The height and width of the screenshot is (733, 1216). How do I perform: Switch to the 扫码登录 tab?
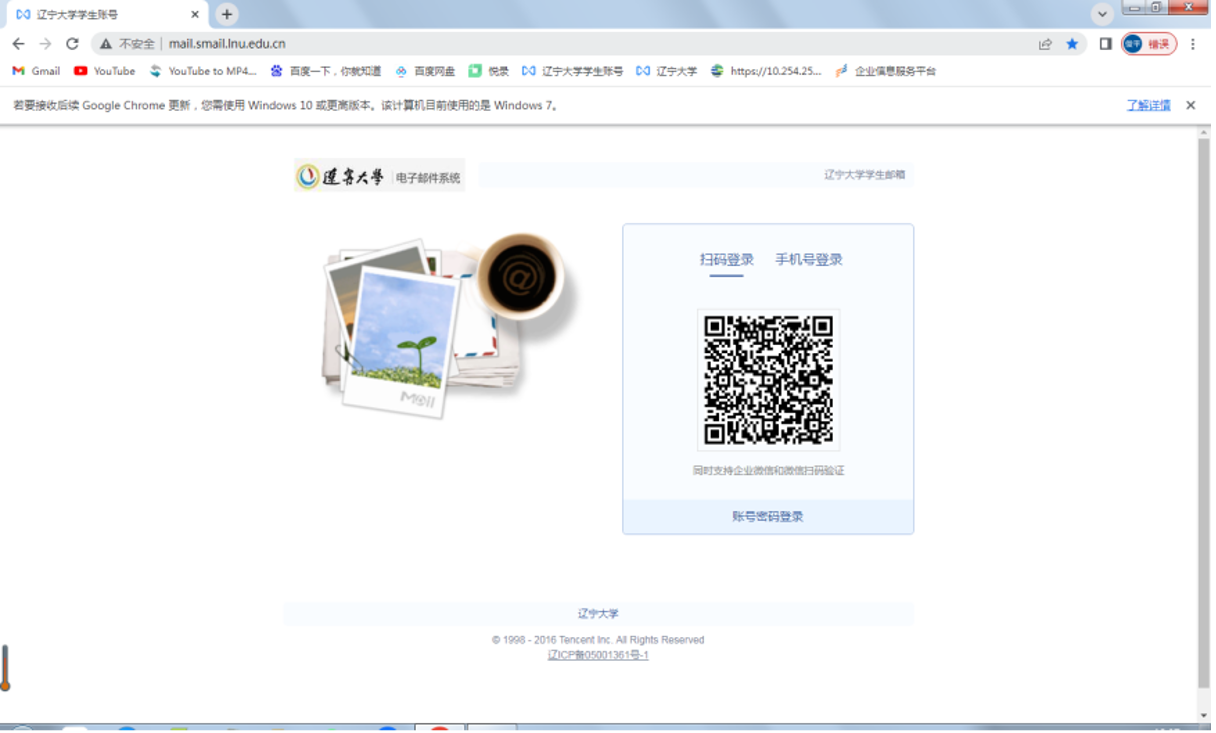pos(726,260)
